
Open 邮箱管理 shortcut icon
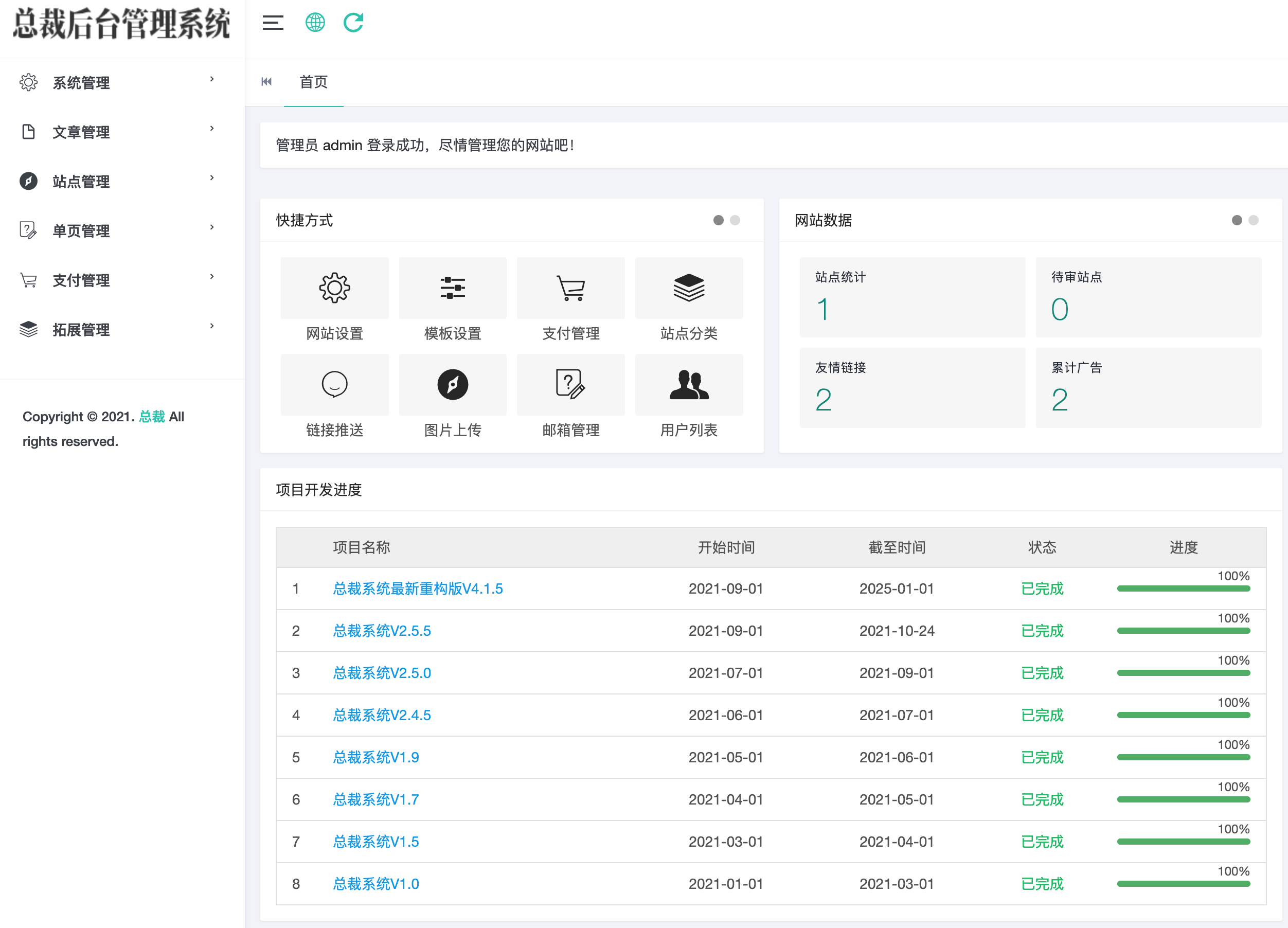[x=571, y=384]
